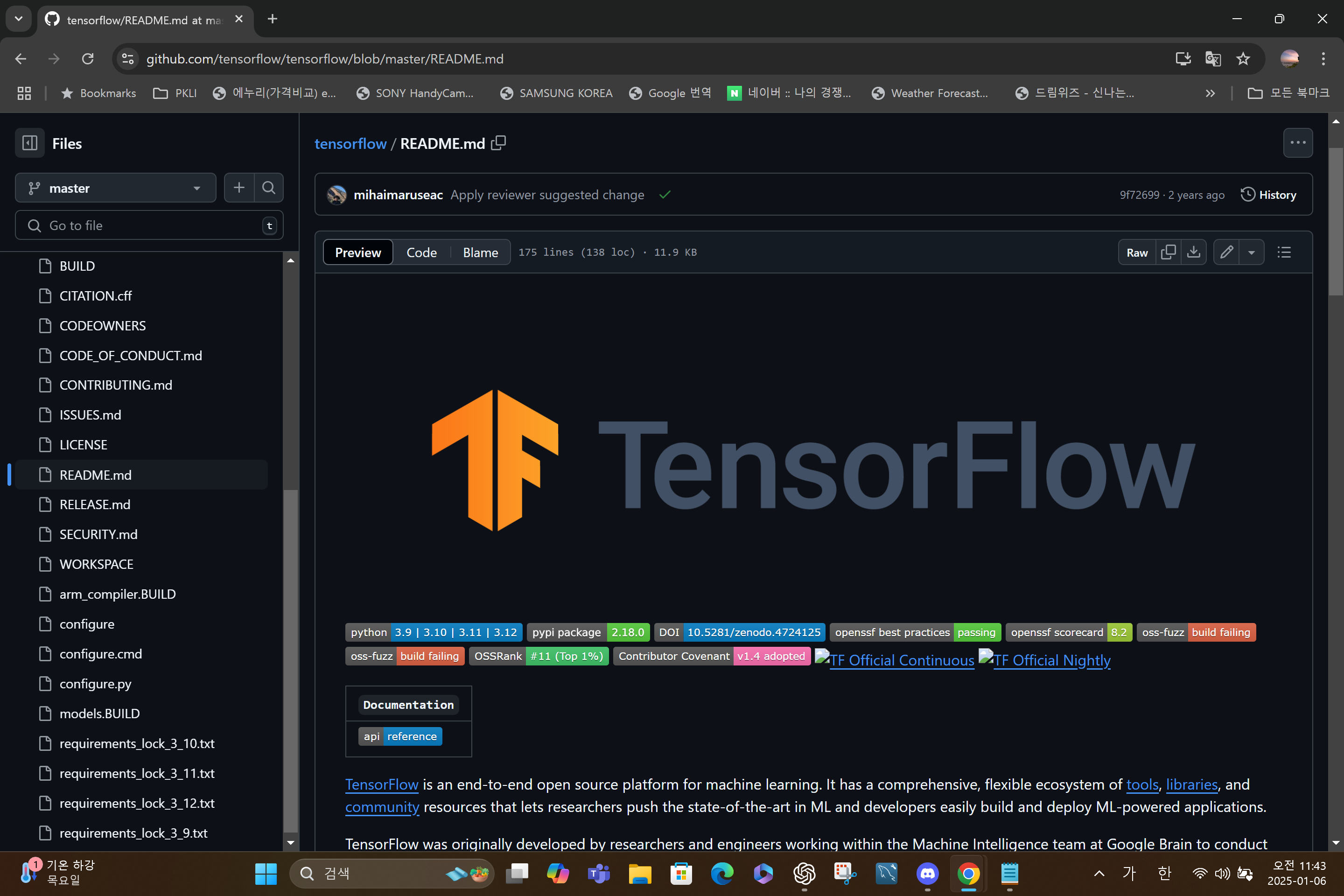Open the master branch dropdown

point(115,188)
